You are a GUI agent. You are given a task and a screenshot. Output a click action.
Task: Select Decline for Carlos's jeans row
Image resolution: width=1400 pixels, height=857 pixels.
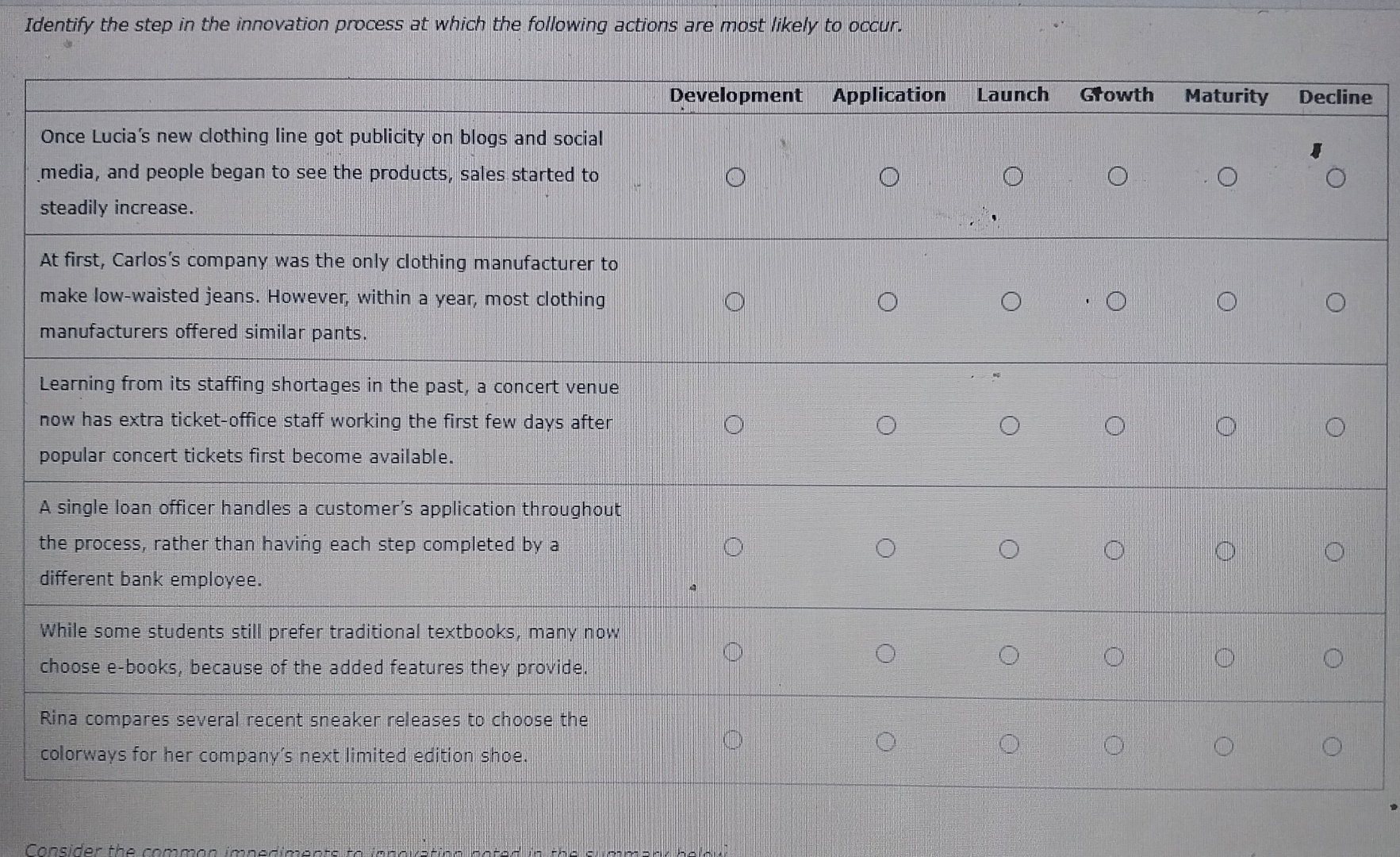(1336, 302)
